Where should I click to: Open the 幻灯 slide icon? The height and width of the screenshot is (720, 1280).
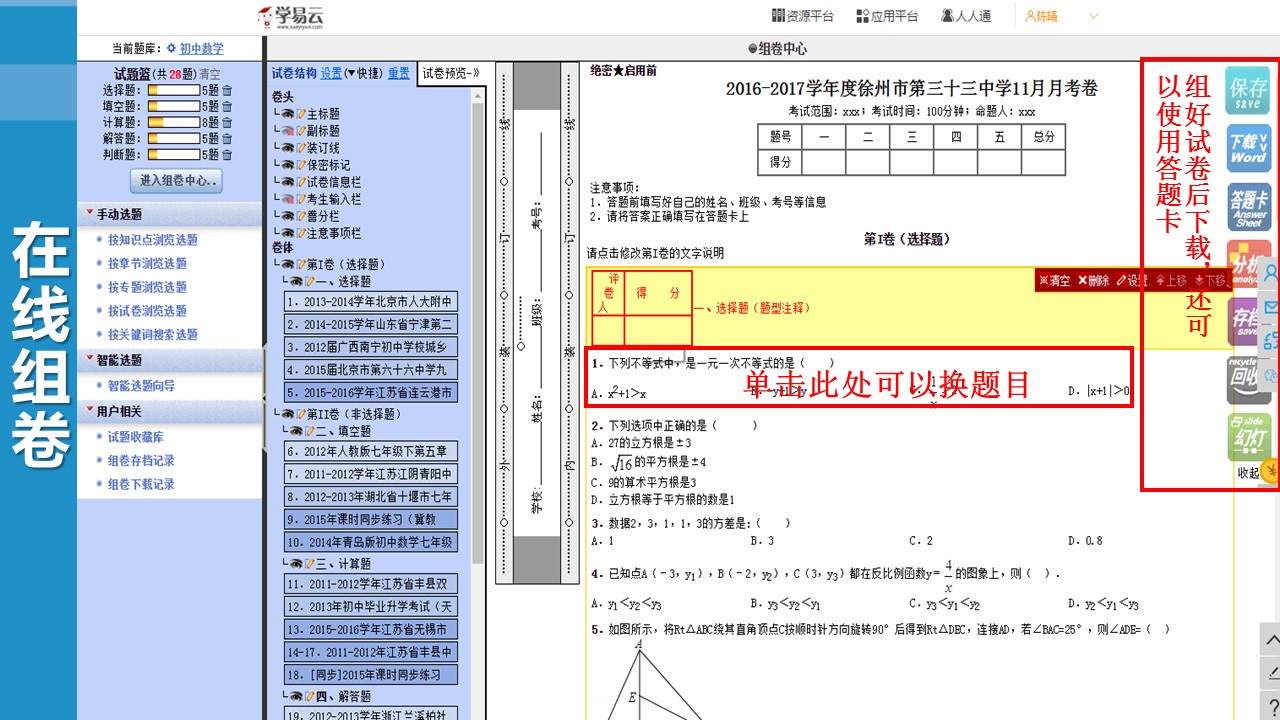1248,437
